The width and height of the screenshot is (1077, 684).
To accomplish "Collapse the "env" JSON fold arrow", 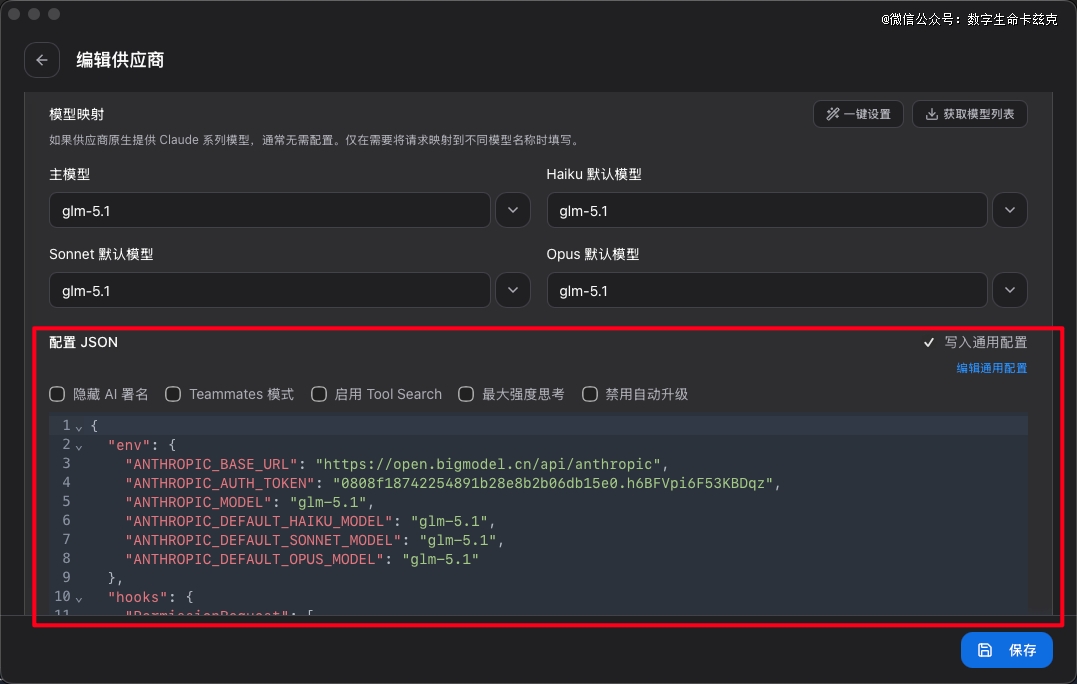I will click(79, 445).
